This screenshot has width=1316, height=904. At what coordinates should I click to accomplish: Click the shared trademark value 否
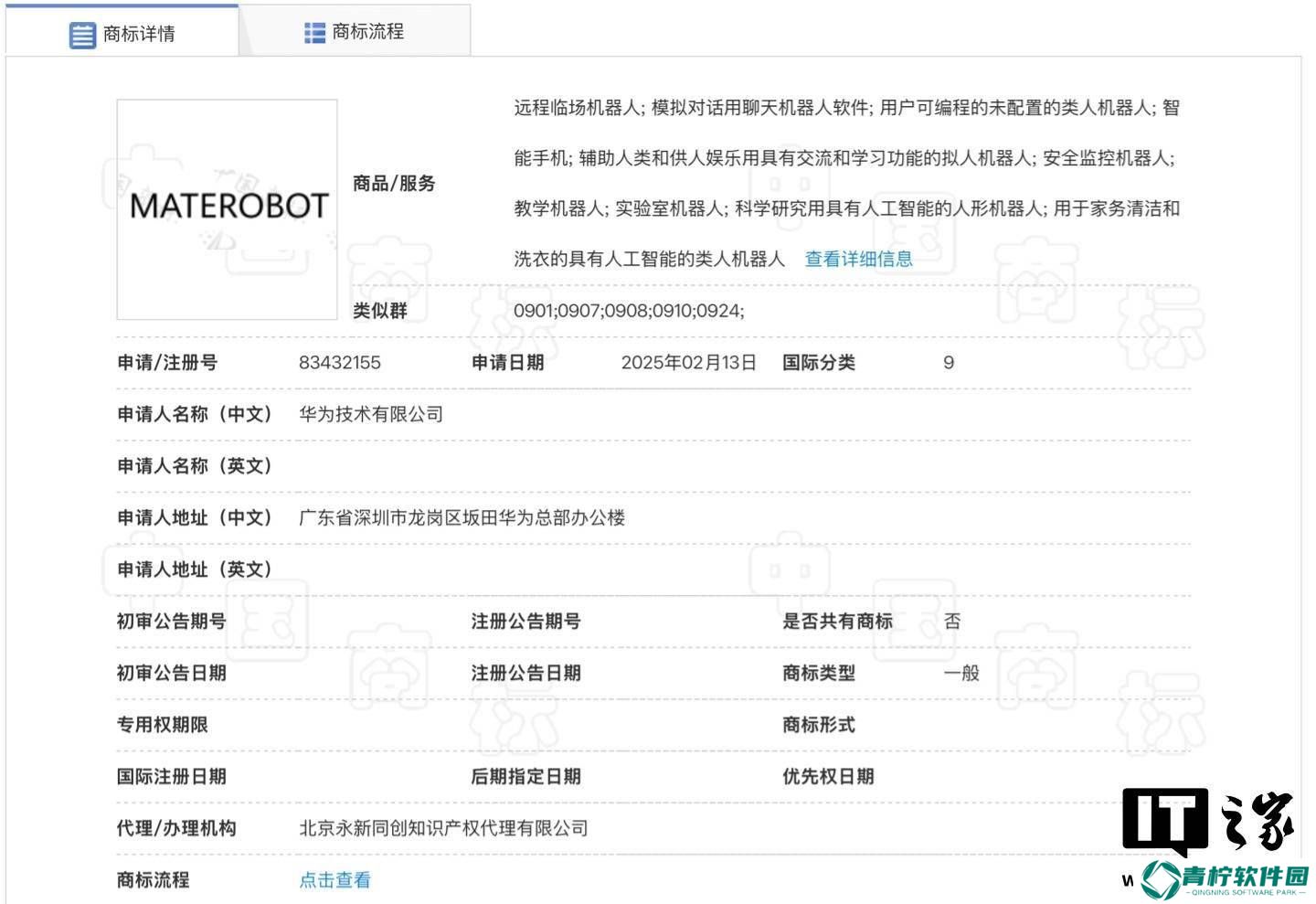[951, 622]
